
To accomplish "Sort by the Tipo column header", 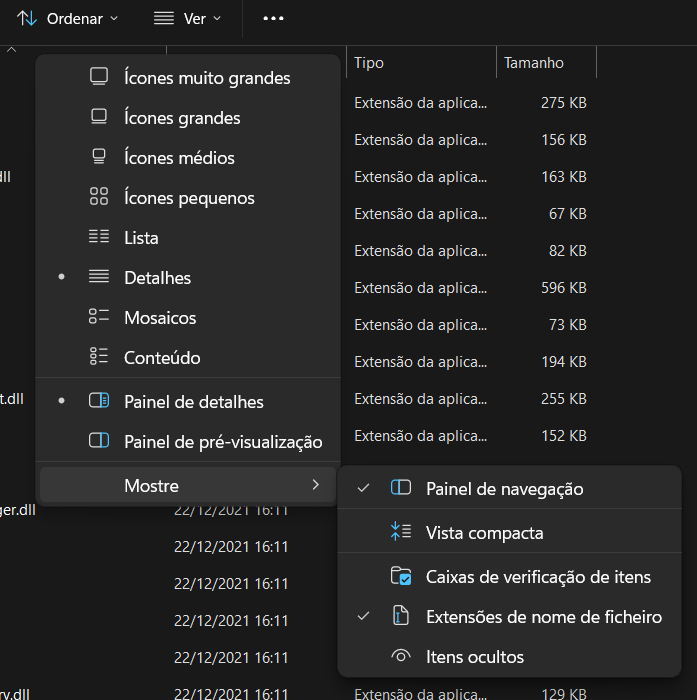I will [x=421, y=62].
